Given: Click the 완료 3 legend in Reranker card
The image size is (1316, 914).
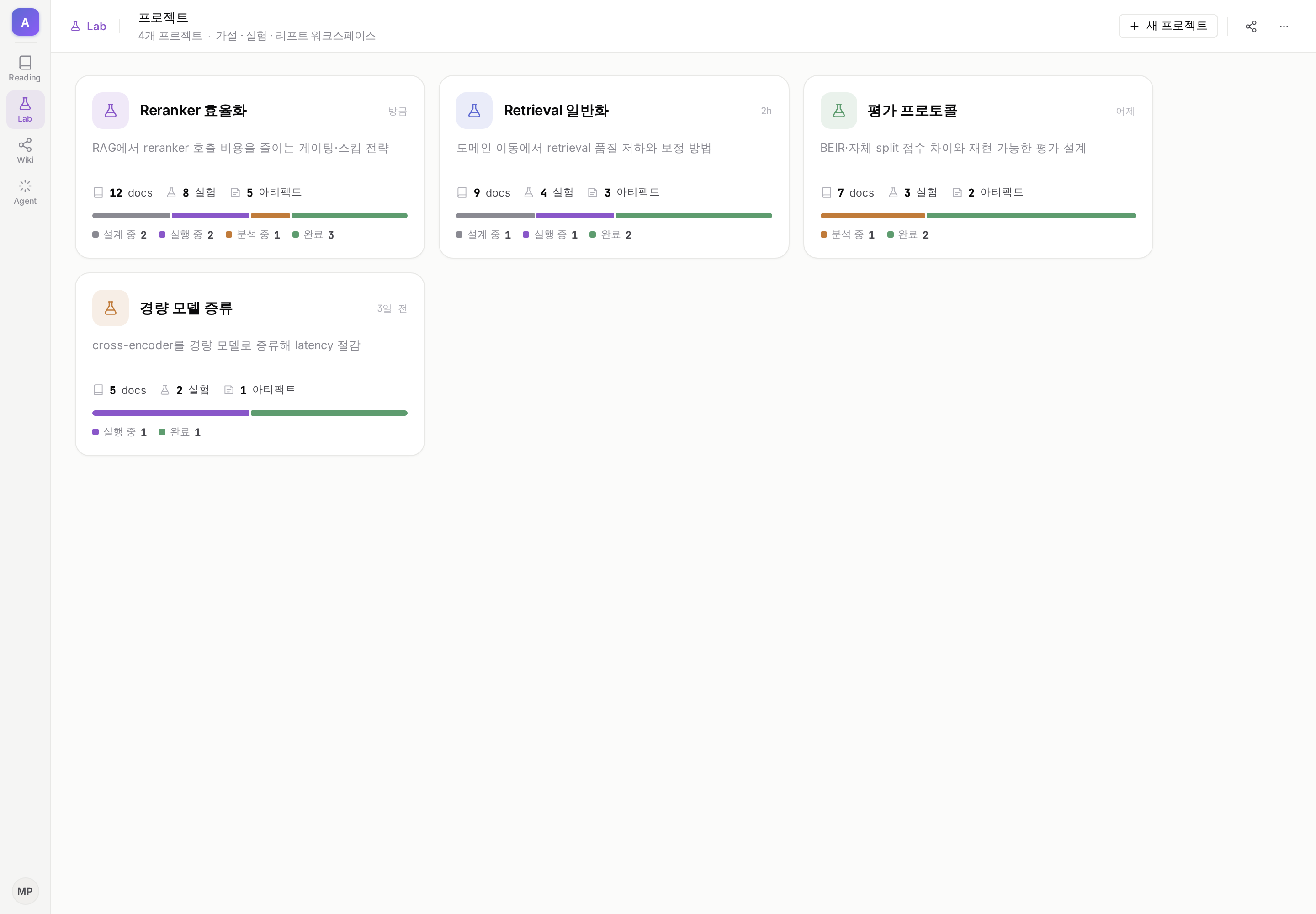Looking at the screenshot, I should pos(313,235).
